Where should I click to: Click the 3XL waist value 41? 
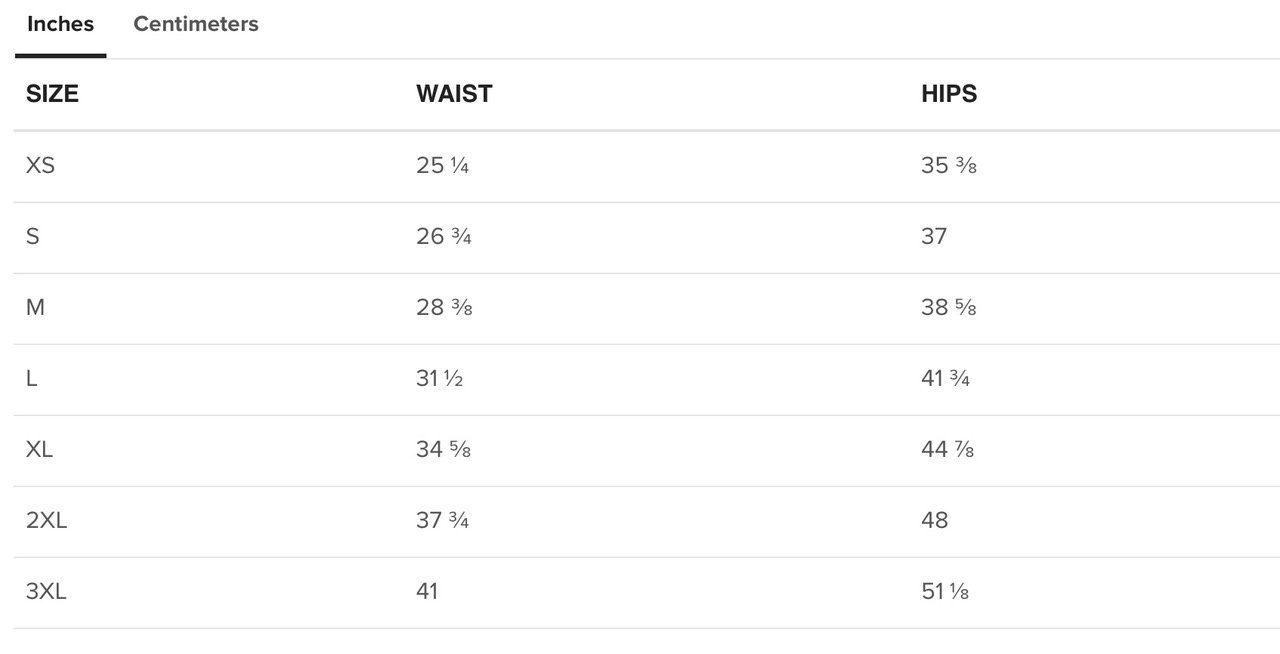[427, 592]
